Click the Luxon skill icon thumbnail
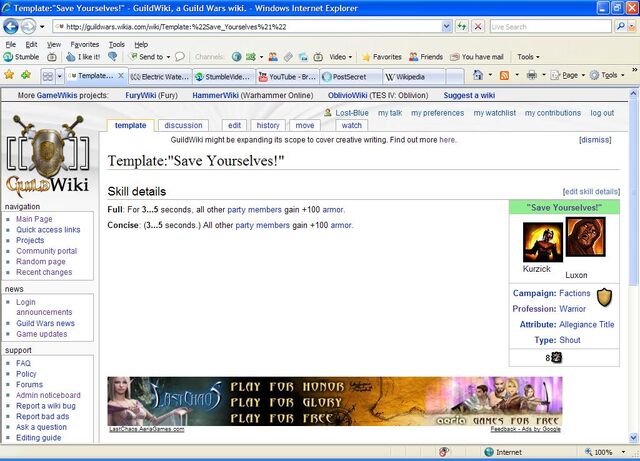 pyautogui.click(x=586, y=237)
